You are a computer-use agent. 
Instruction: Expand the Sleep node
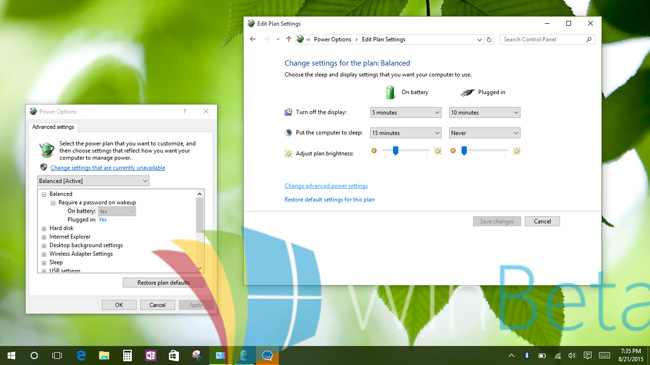[x=44, y=263]
